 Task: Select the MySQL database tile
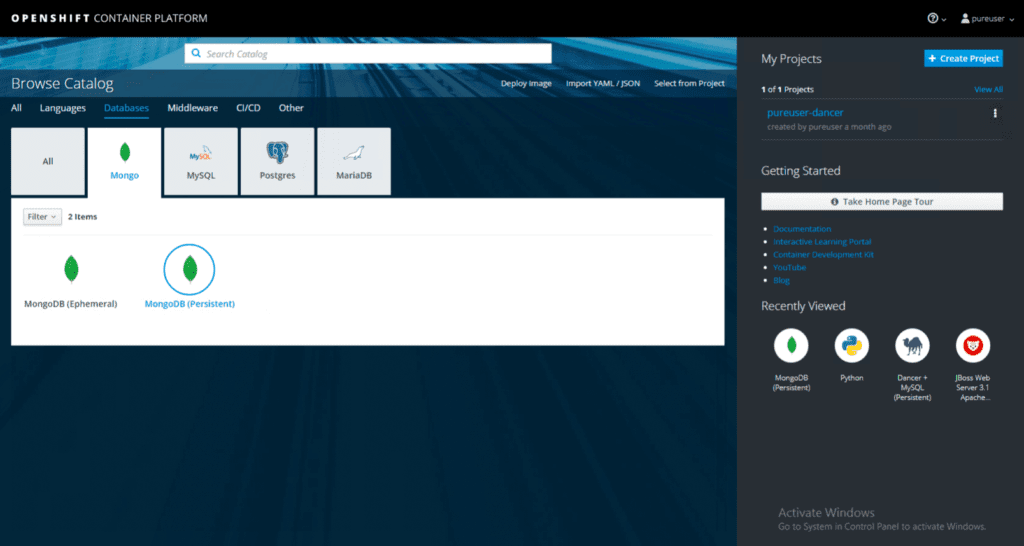coord(200,161)
